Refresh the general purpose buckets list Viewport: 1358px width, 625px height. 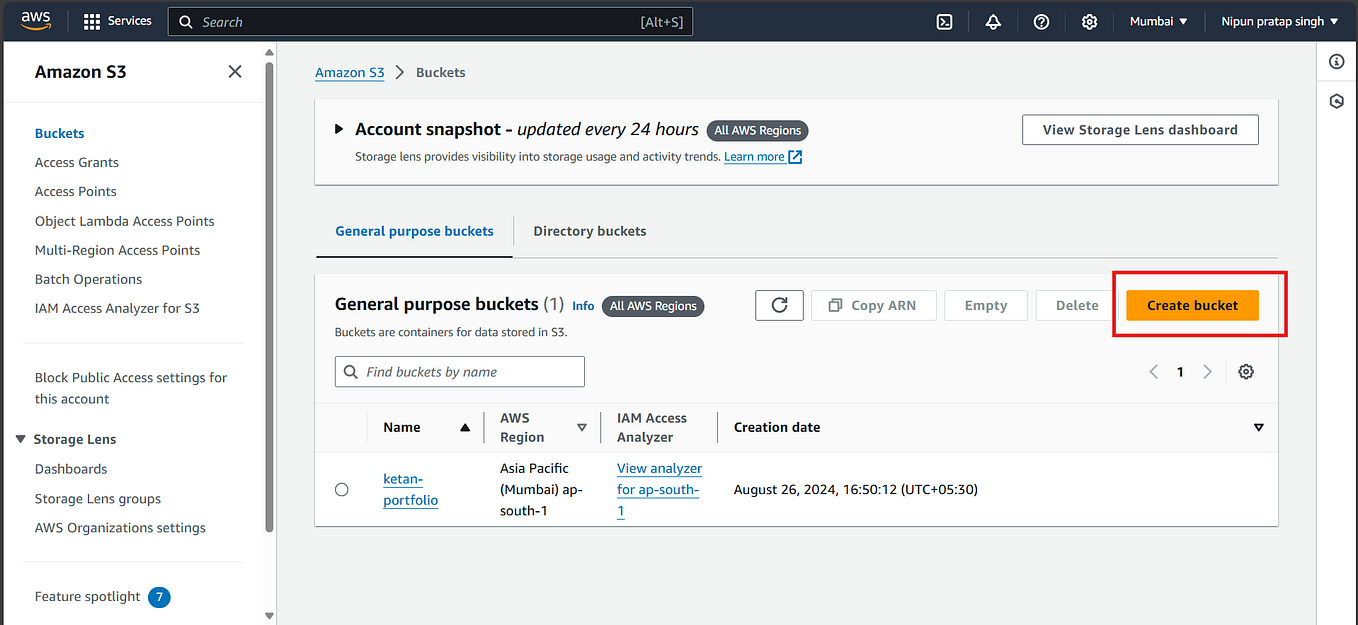(x=779, y=305)
